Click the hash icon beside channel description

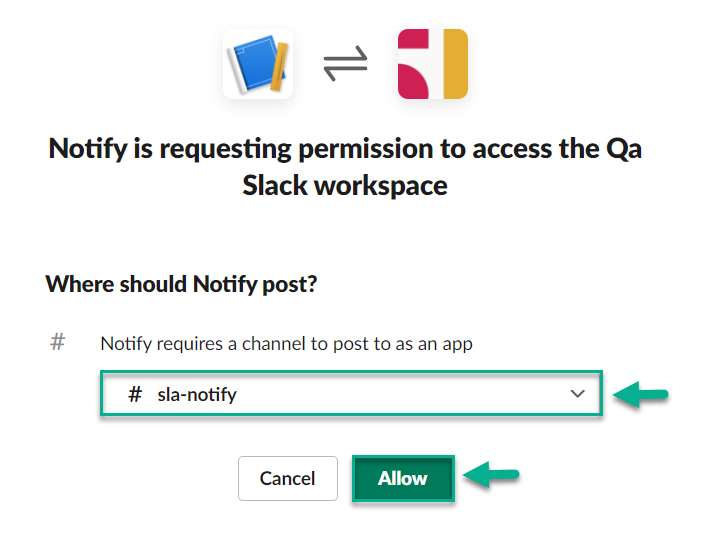pyautogui.click(x=58, y=342)
